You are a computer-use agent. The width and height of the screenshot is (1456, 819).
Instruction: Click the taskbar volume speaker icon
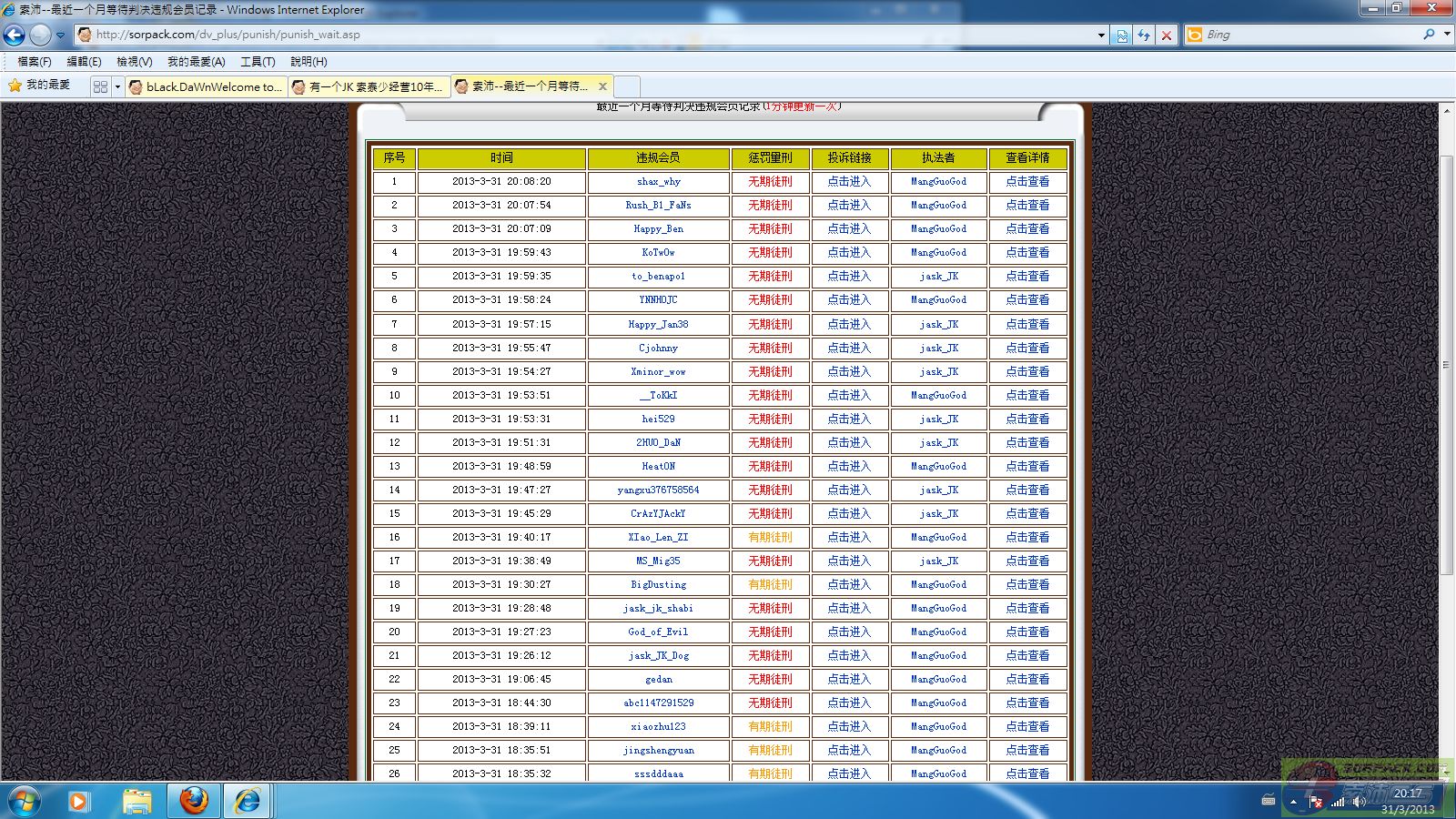click(x=1358, y=802)
